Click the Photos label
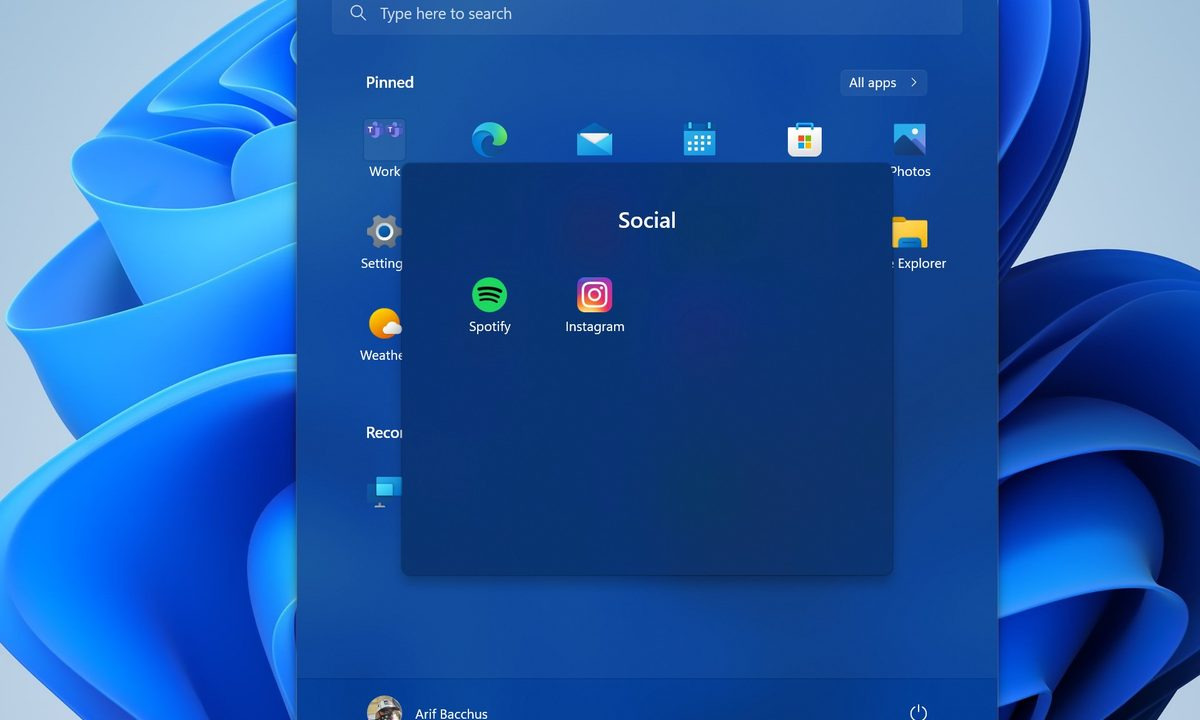This screenshot has width=1200, height=720. click(x=911, y=172)
